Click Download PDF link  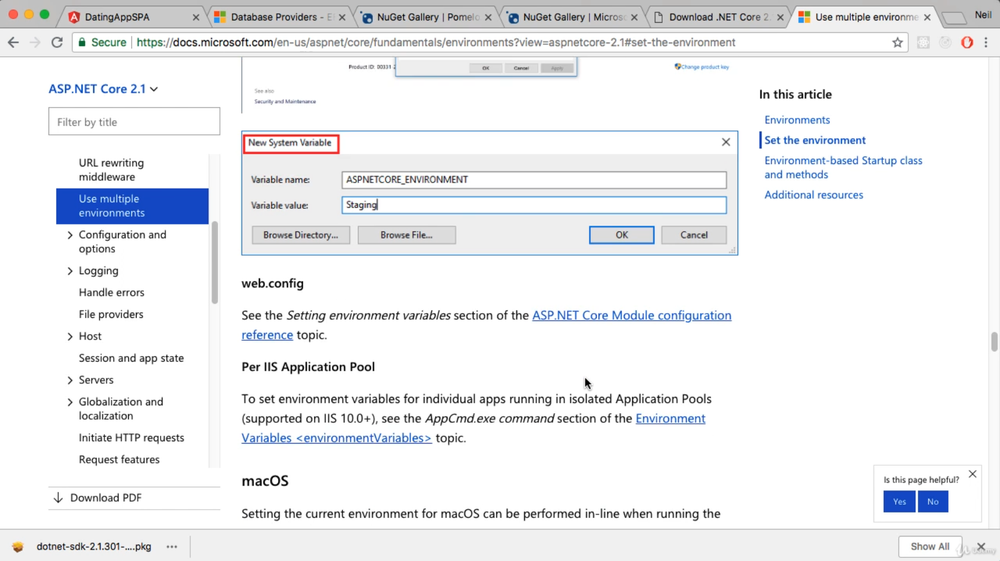105,498
